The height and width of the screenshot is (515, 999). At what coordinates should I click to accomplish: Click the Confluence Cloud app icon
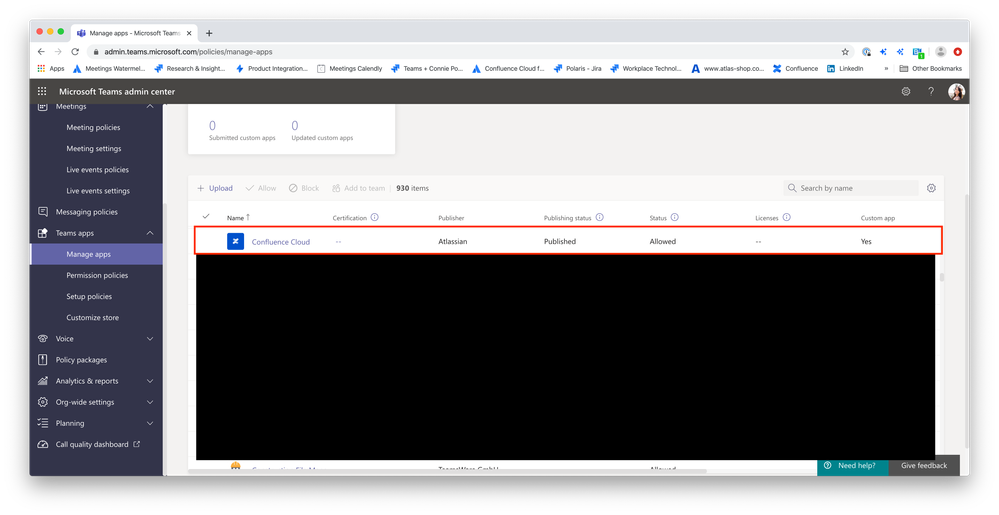[x=235, y=241]
